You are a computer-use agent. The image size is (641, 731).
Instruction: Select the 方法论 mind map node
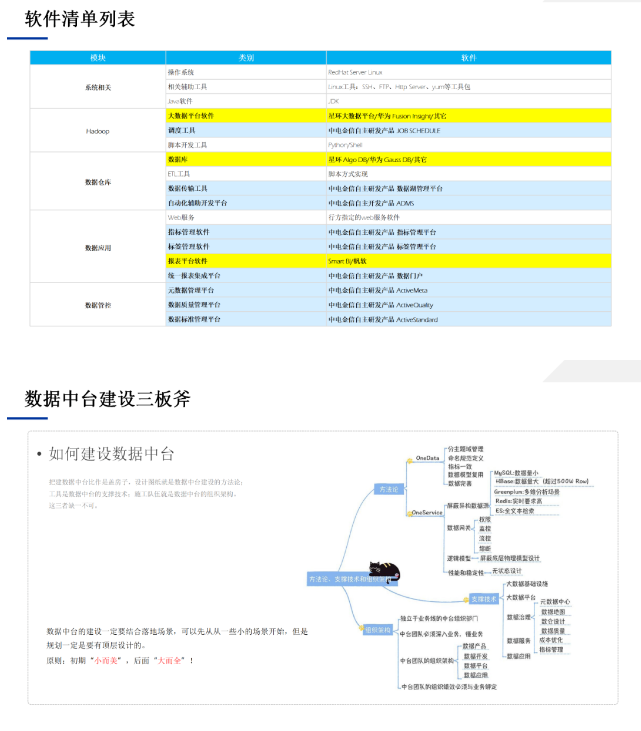(x=389, y=489)
